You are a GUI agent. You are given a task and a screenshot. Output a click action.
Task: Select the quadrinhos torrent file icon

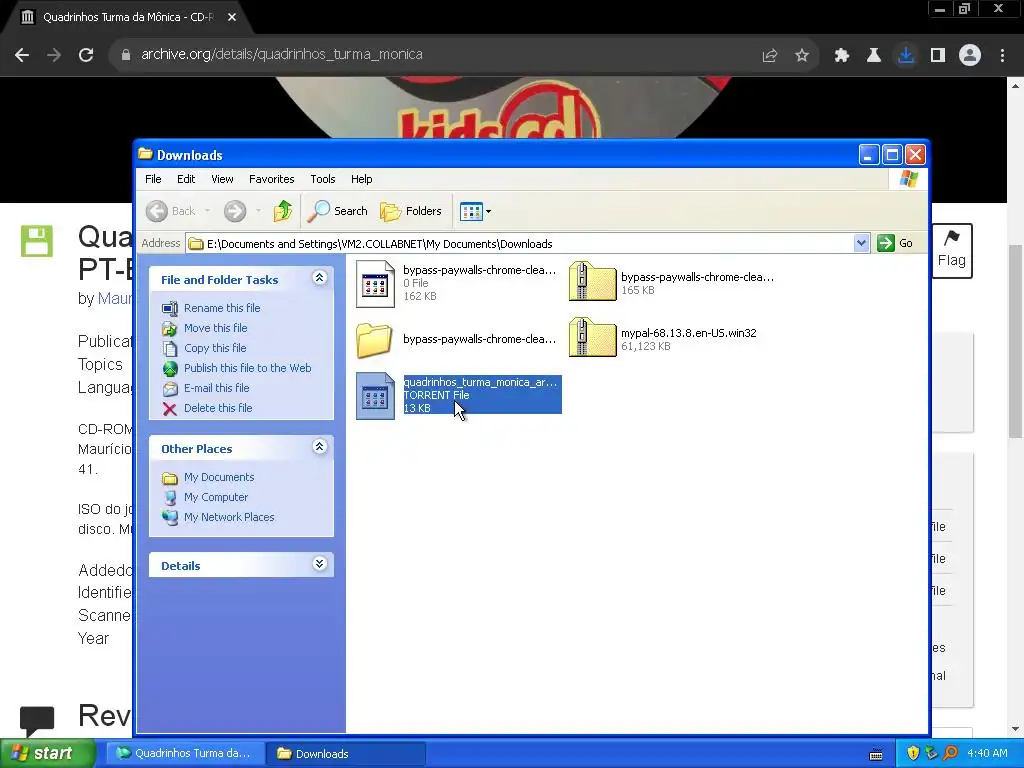(376, 396)
